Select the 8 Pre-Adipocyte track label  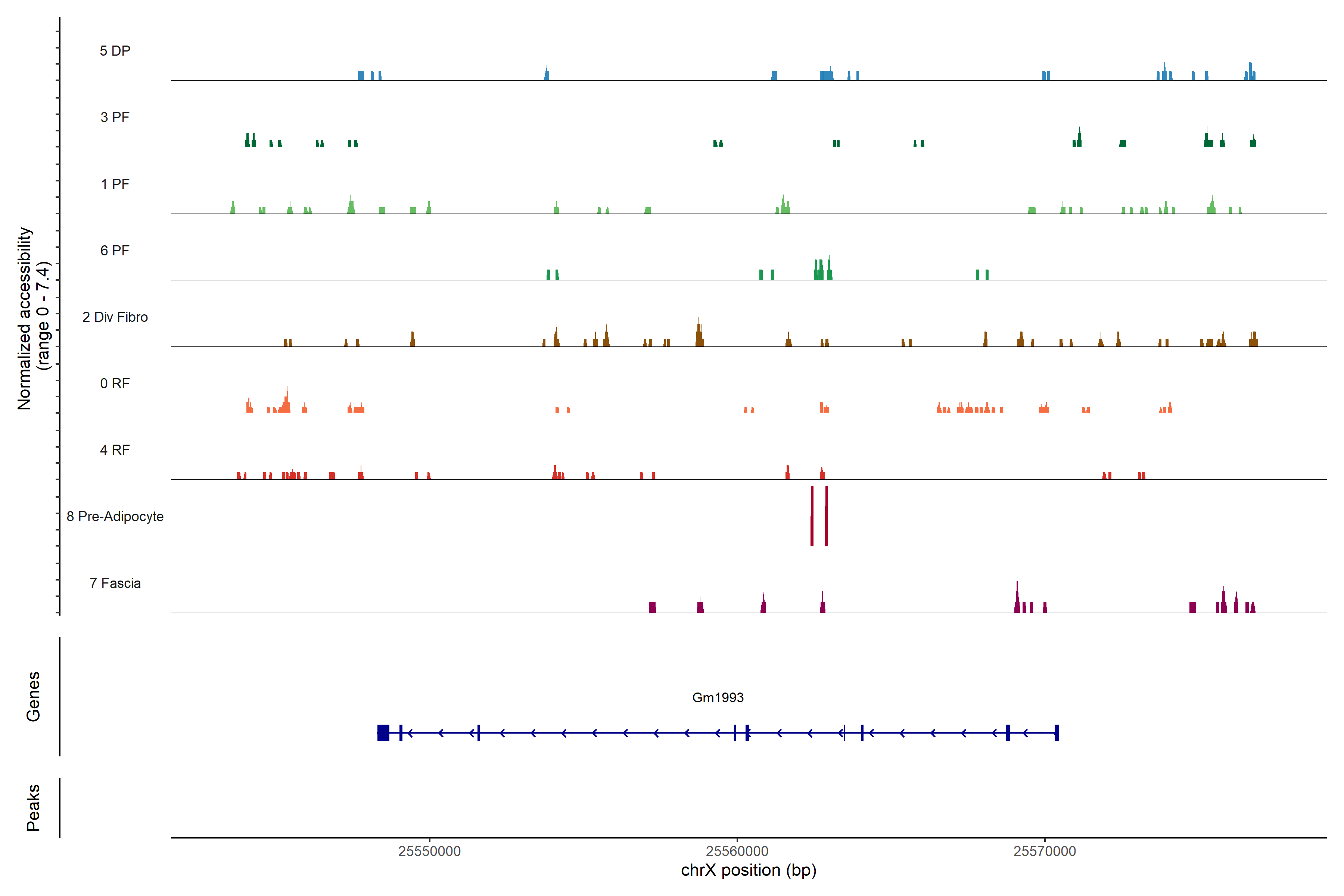[x=115, y=517]
